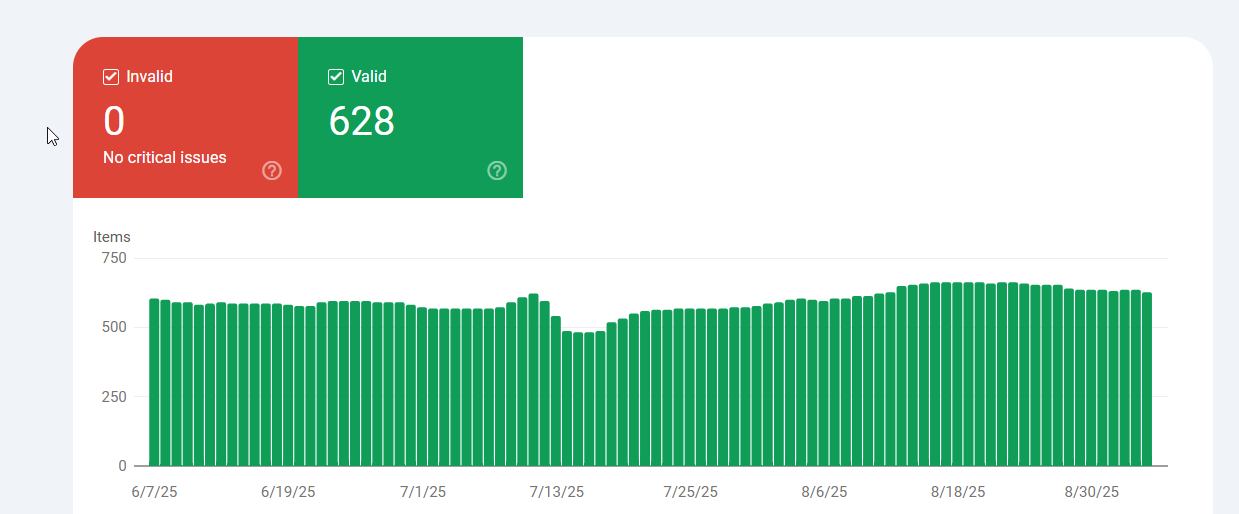The image size is (1239, 514).
Task: Click the Items axis title
Action: (x=112, y=237)
